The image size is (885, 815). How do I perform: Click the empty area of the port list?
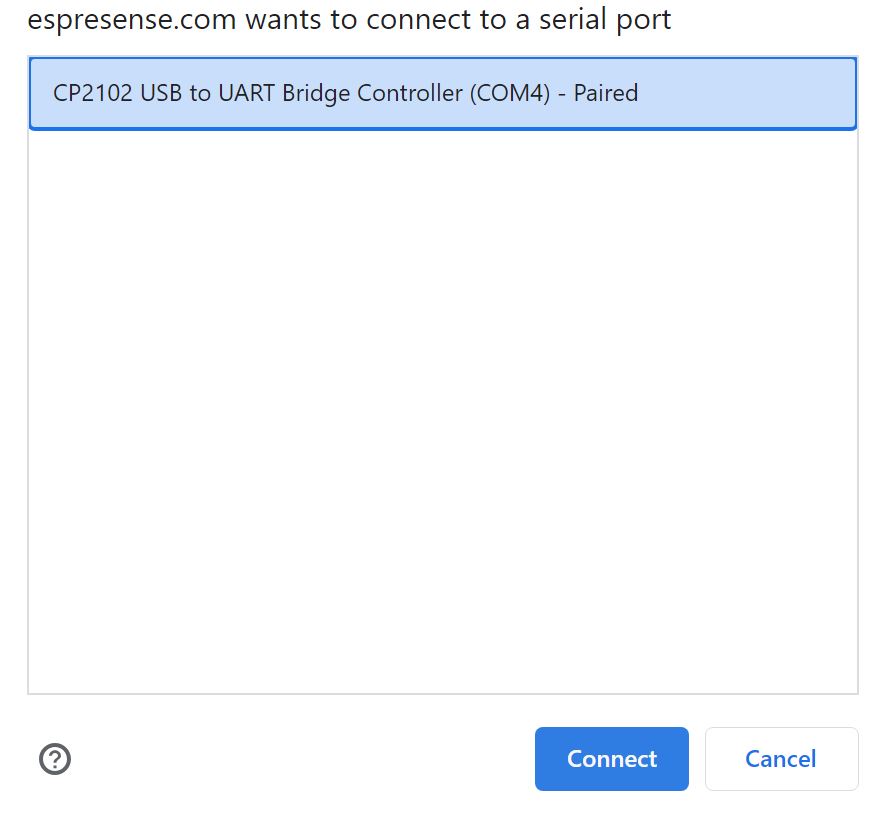(x=442, y=412)
